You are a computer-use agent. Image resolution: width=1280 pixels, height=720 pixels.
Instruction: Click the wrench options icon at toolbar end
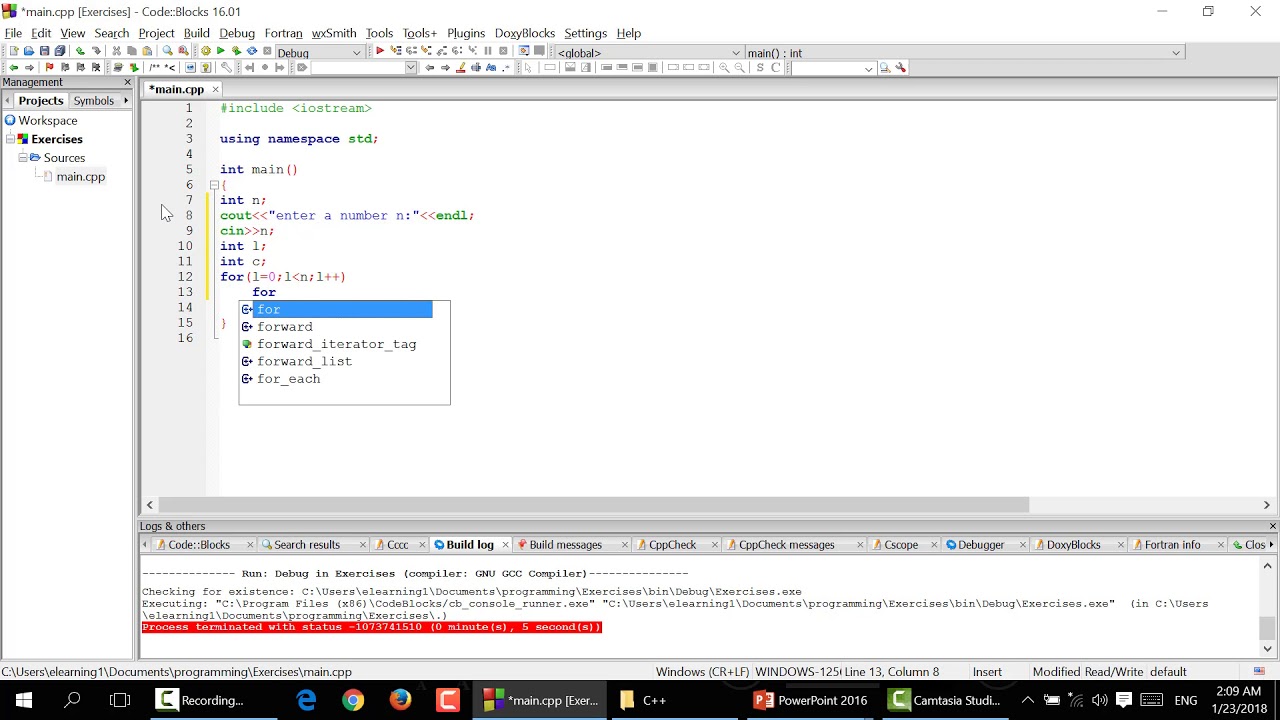click(901, 68)
